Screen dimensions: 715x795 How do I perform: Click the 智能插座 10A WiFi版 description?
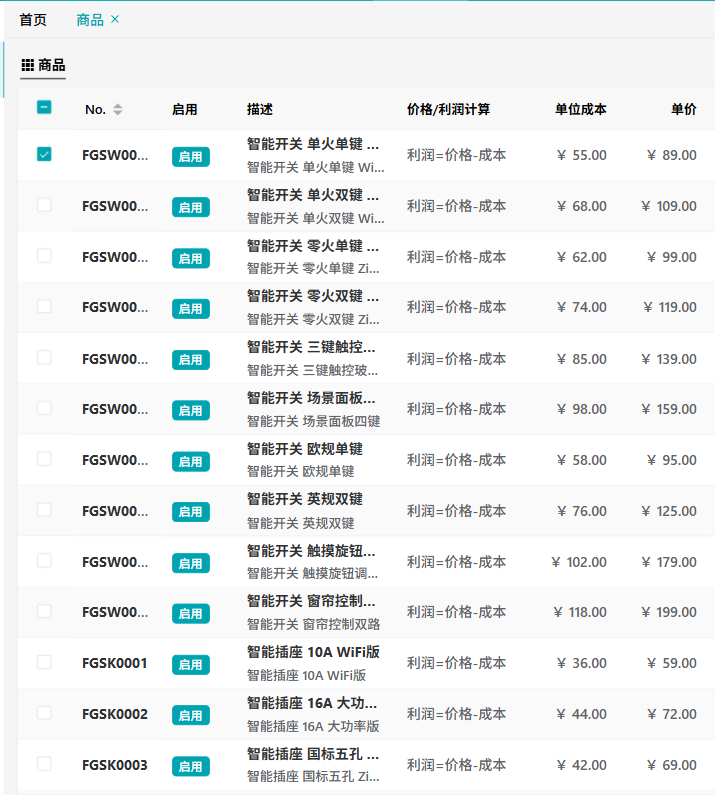pos(313,652)
